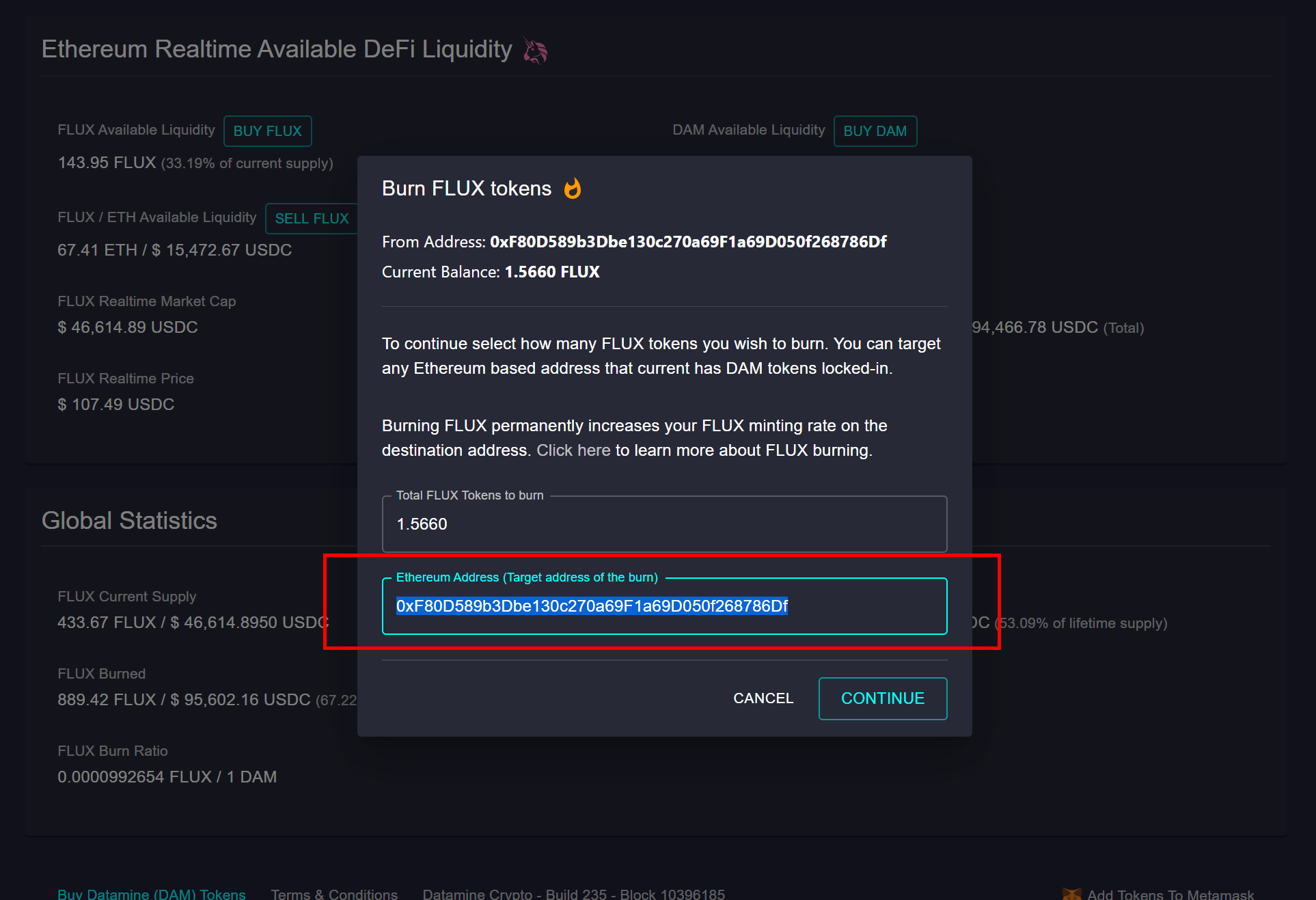Click the flame icon beside Burn FLUX tokens

coord(573,188)
